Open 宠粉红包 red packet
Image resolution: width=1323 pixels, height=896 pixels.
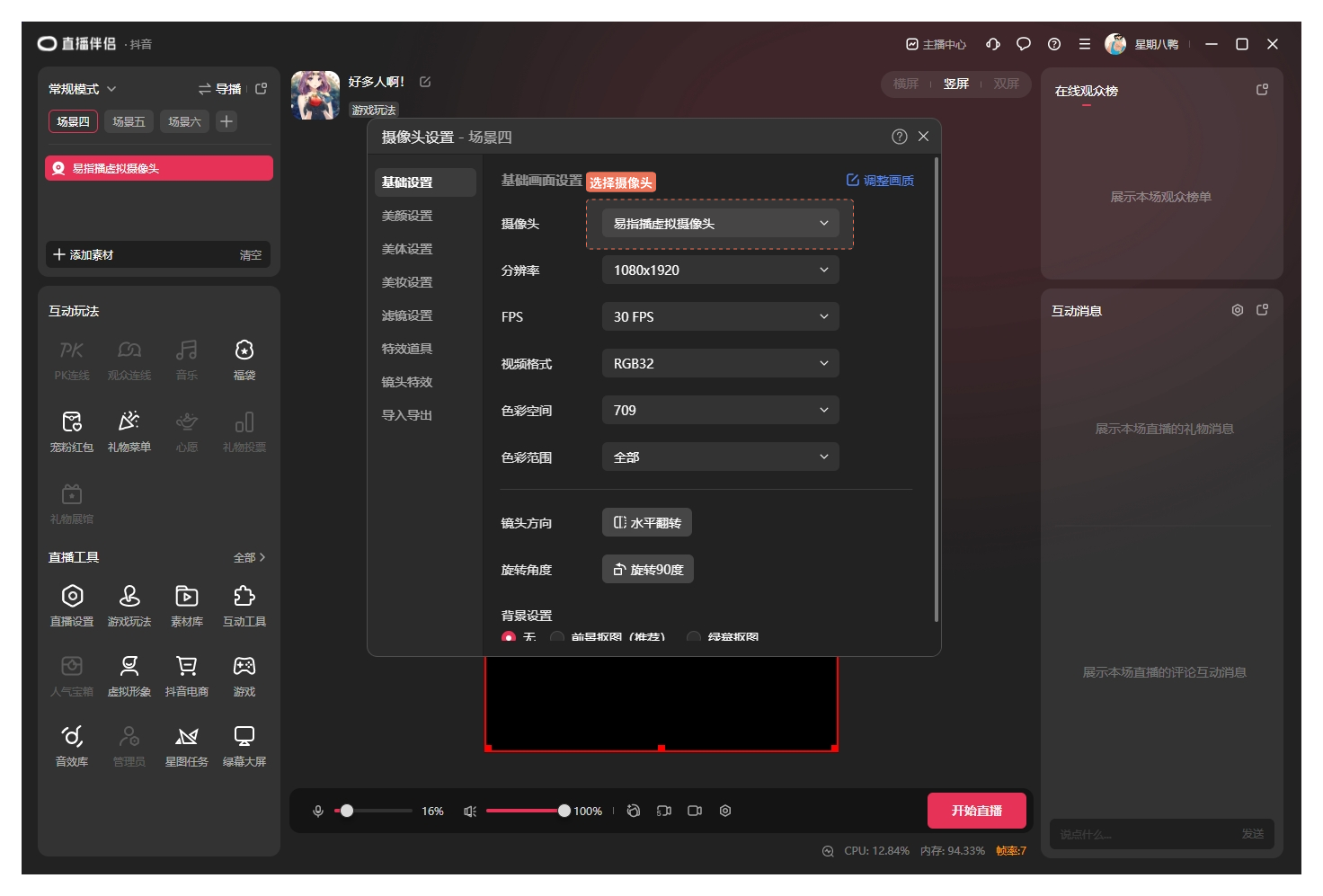(72, 431)
